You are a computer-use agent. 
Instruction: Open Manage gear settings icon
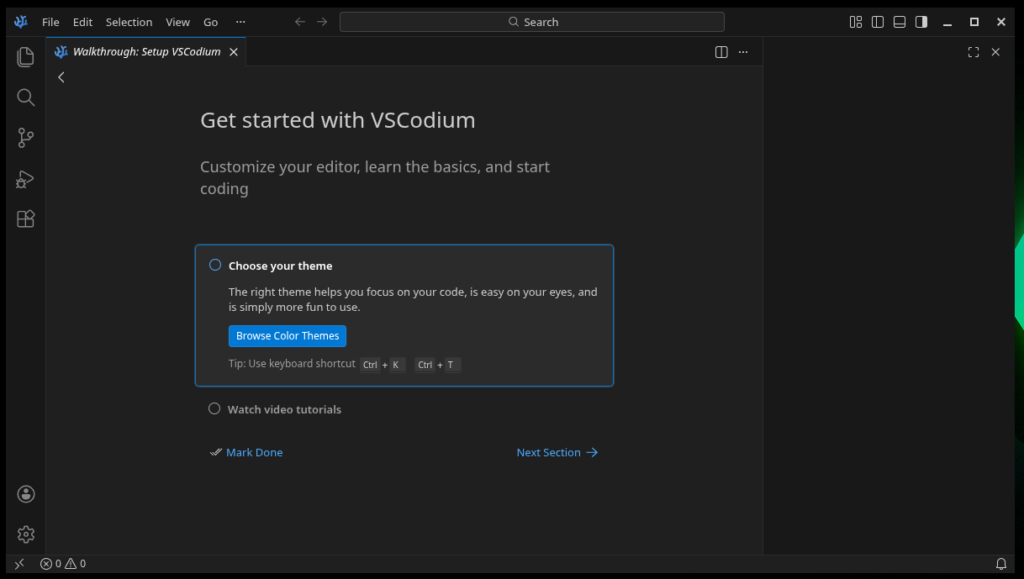click(x=26, y=534)
